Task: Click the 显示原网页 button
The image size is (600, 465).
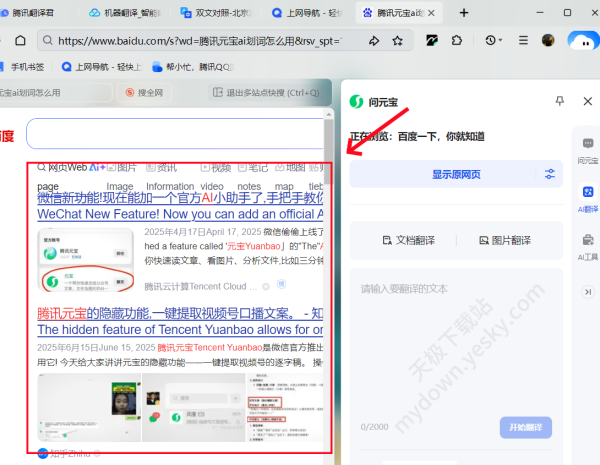Action: [x=456, y=174]
